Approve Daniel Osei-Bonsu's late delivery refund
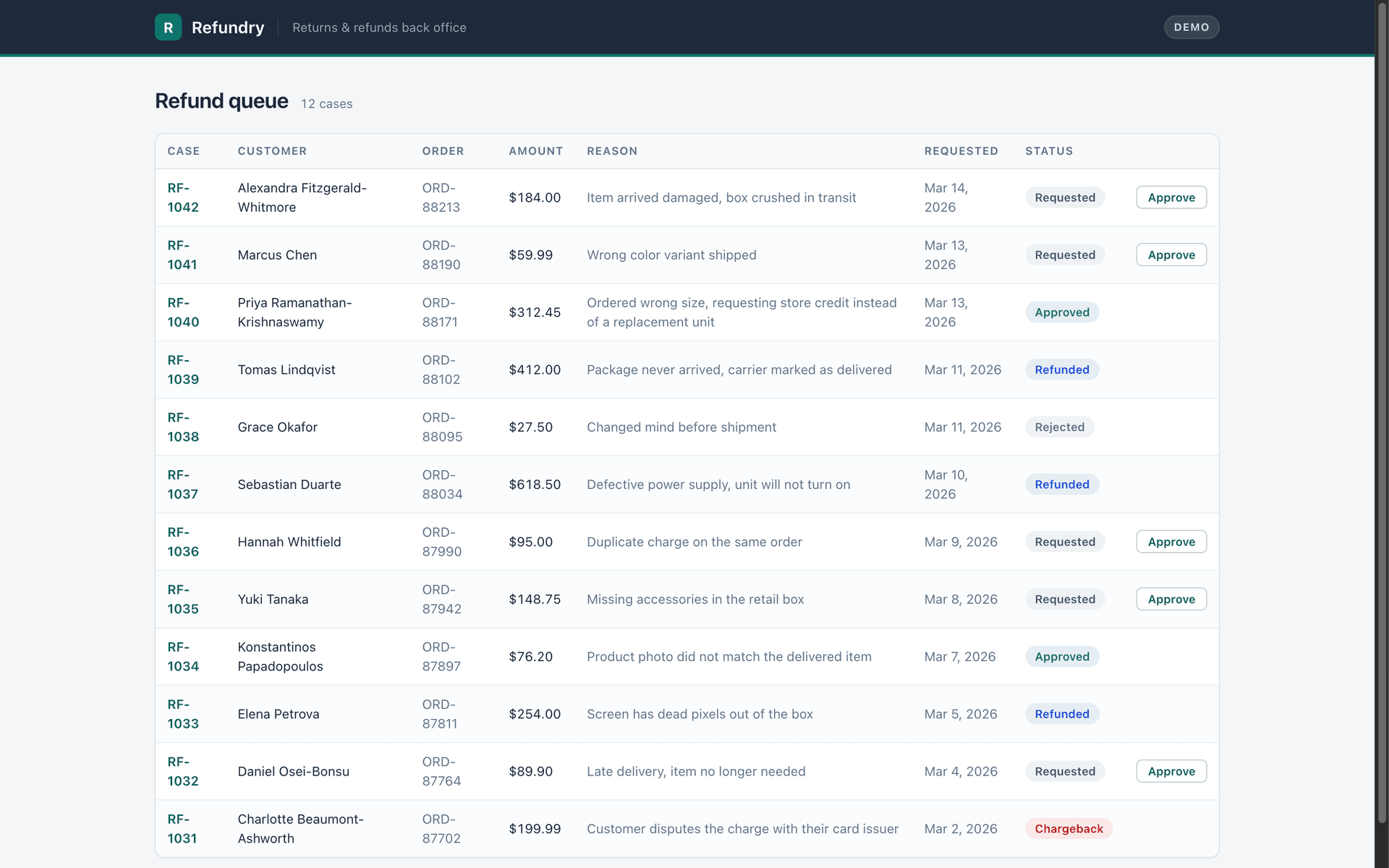This screenshot has height=868, width=1389. [x=1171, y=771]
